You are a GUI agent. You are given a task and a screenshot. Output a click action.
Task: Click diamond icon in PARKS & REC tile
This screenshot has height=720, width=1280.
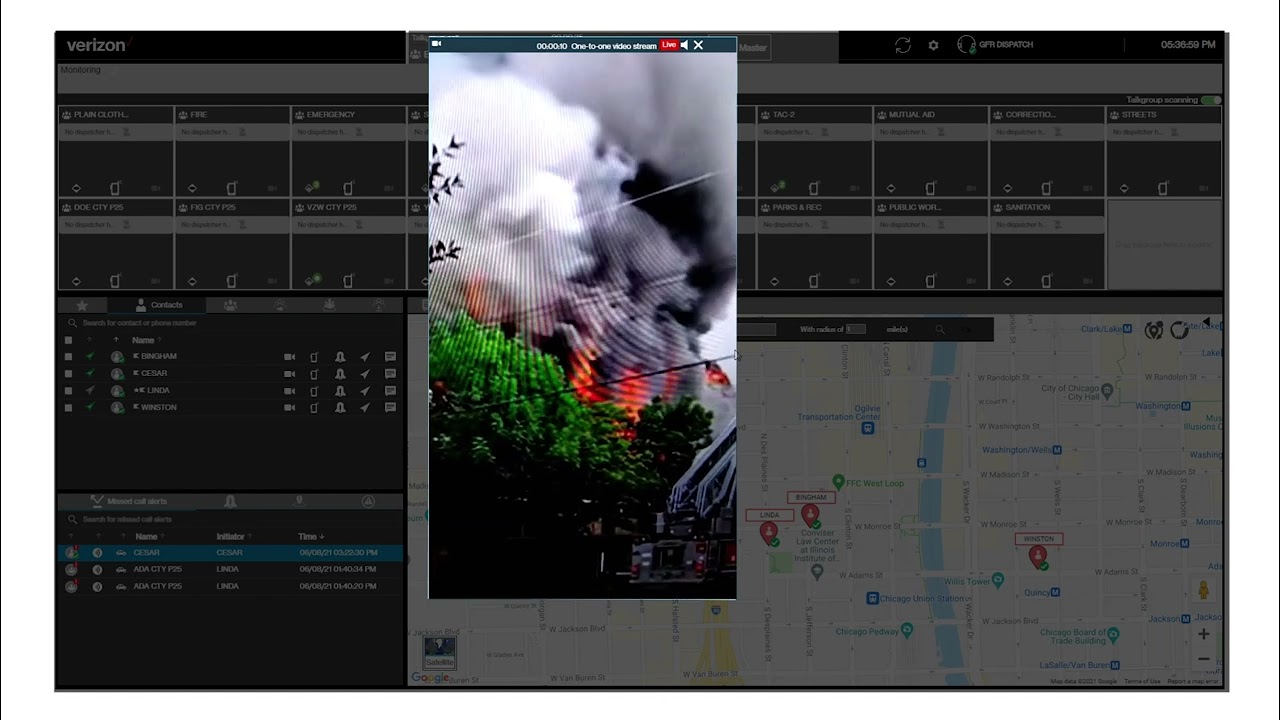(775, 282)
